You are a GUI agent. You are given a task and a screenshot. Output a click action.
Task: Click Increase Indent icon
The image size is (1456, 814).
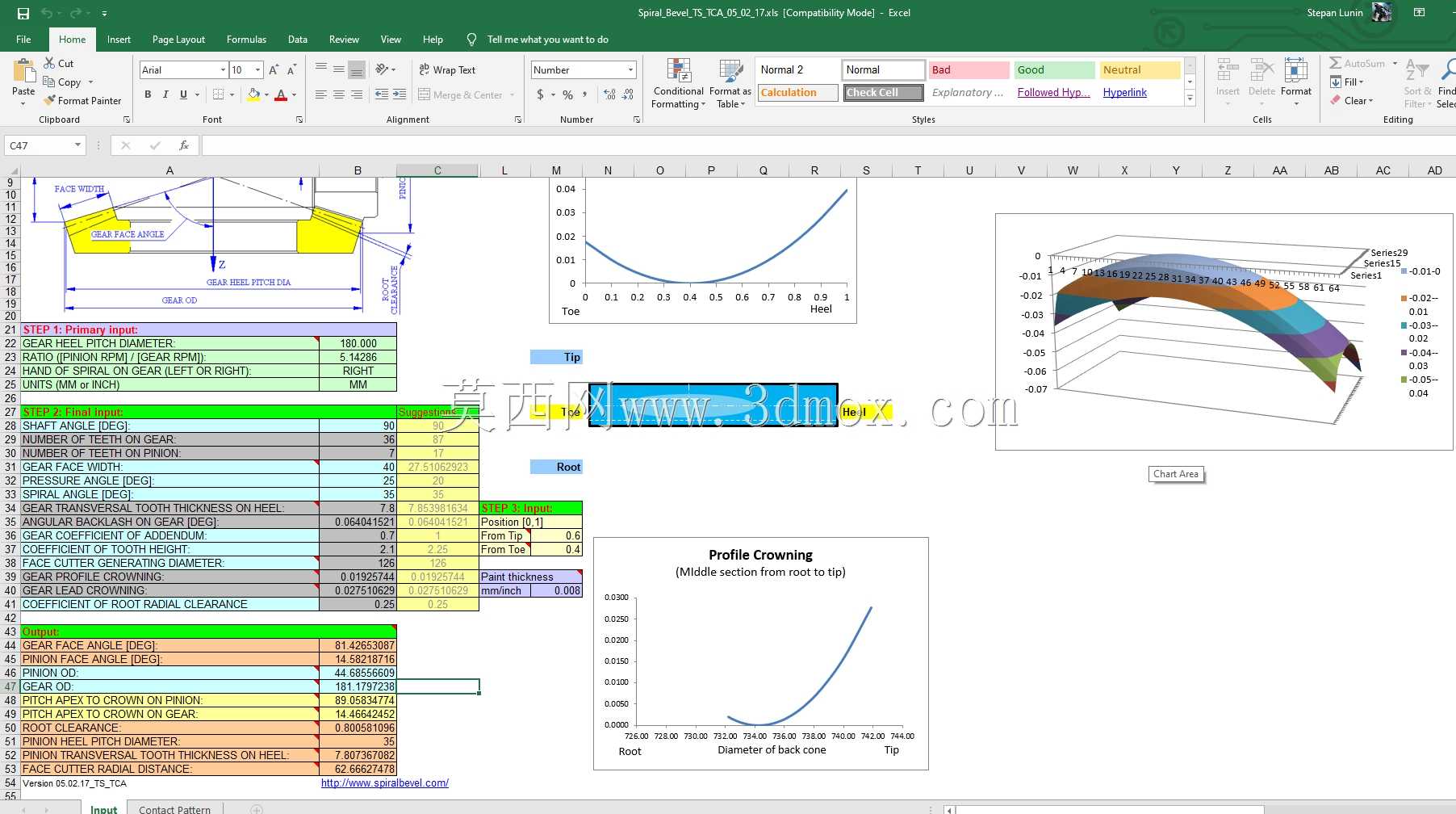(x=400, y=94)
